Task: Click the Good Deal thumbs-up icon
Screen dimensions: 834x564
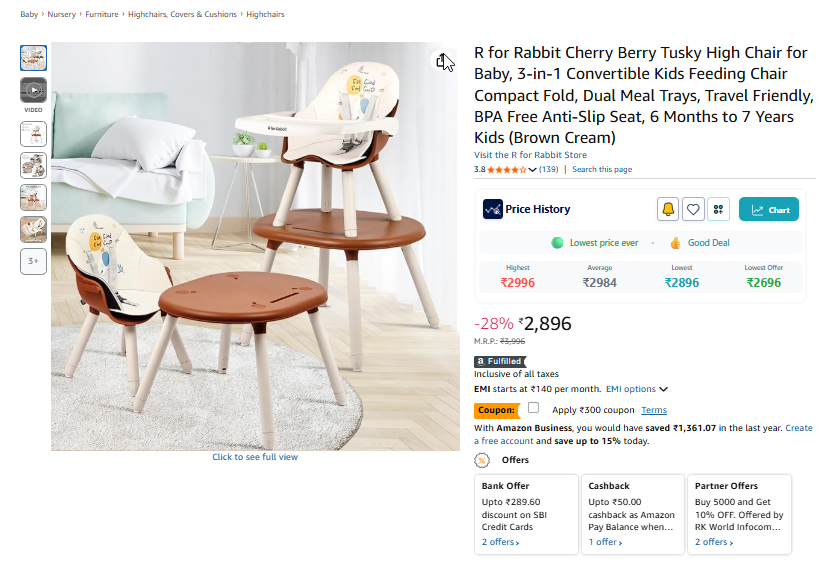Action: (675, 243)
